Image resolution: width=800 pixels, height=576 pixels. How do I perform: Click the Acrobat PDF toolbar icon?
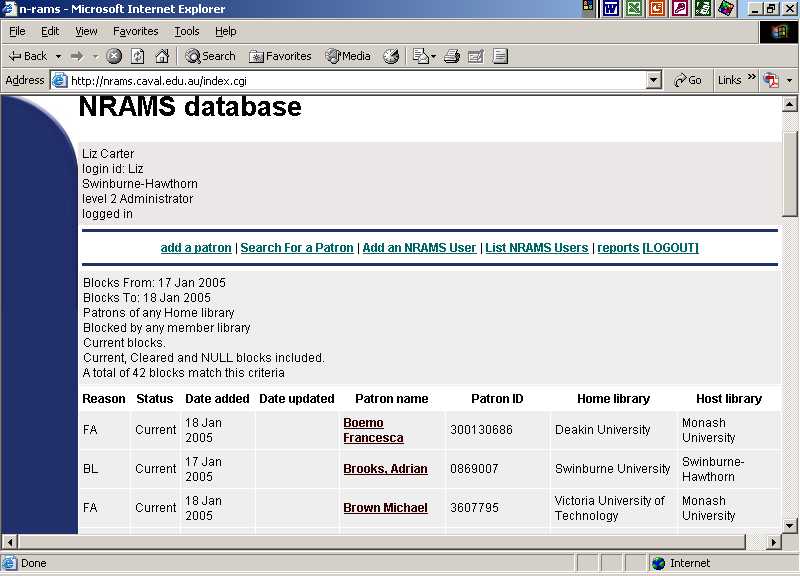click(770, 81)
